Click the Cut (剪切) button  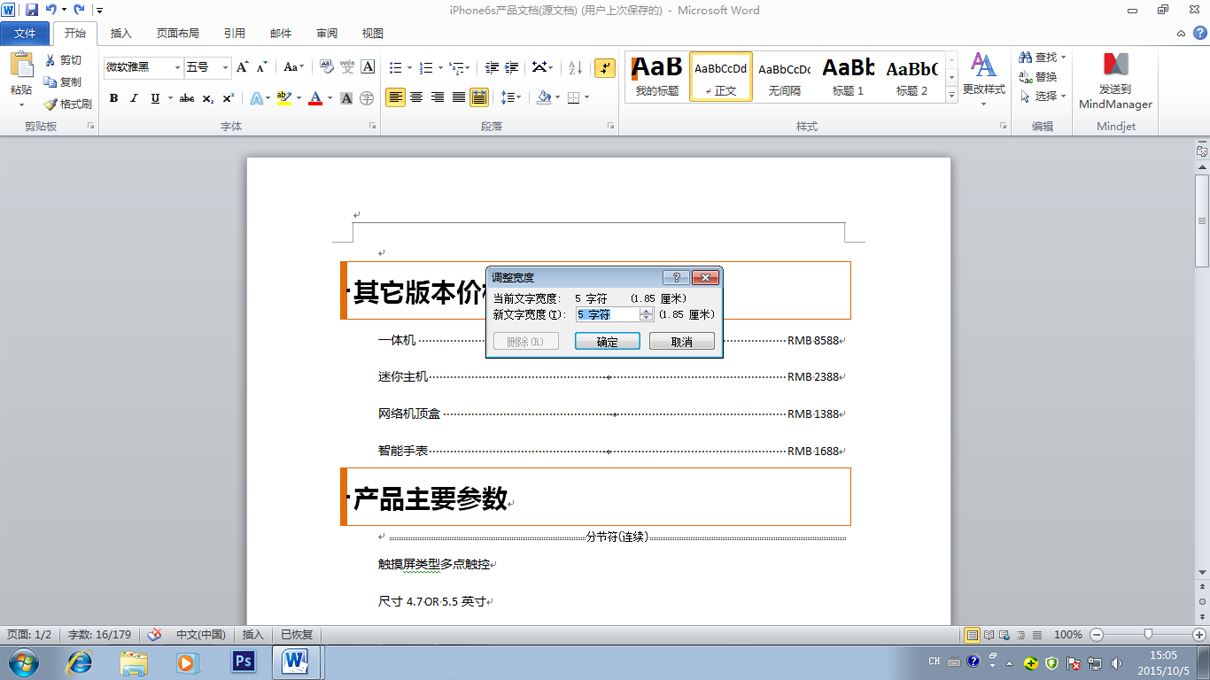coord(63,60)
